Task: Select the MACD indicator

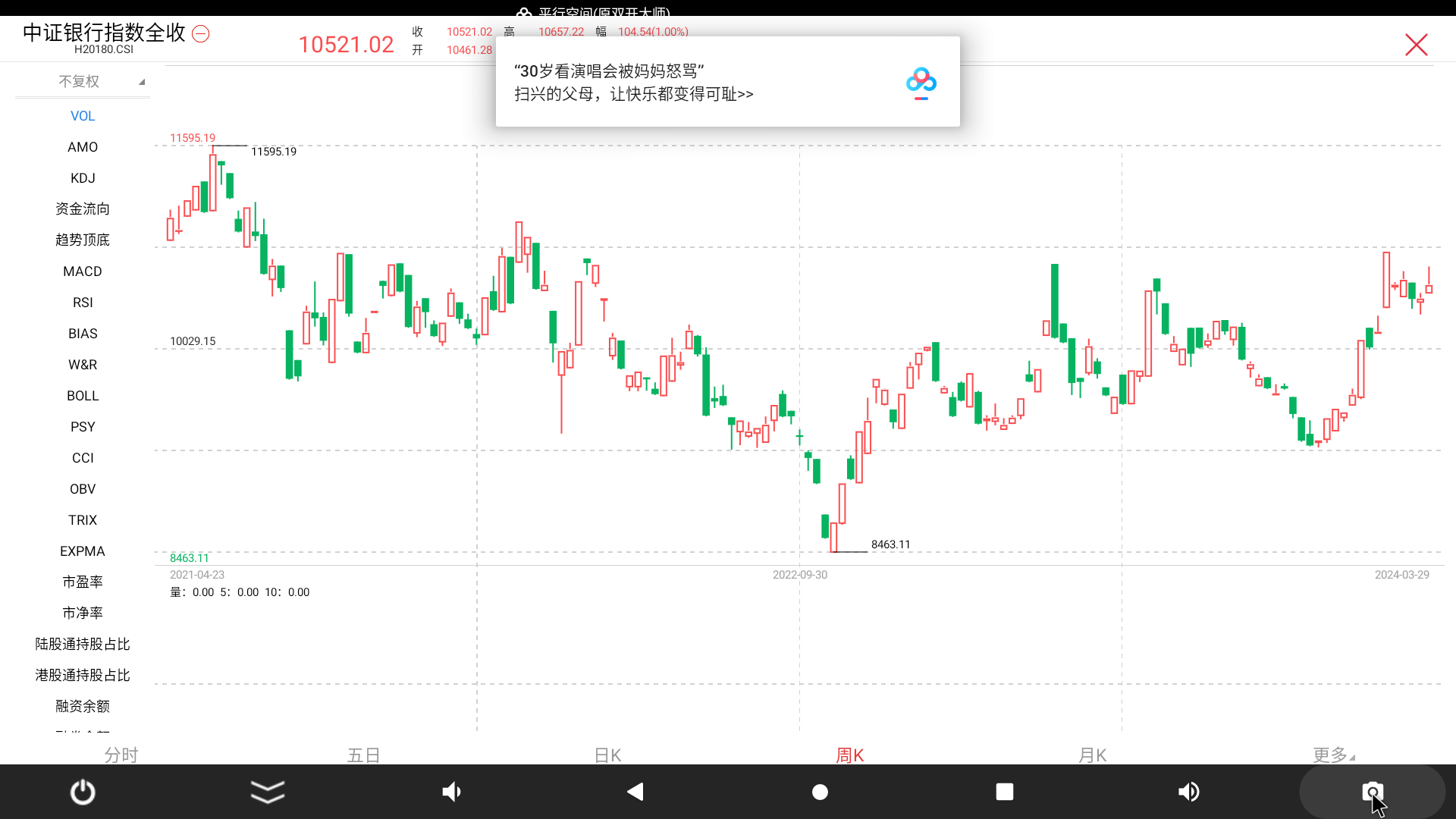Action: tap(83, 271)
